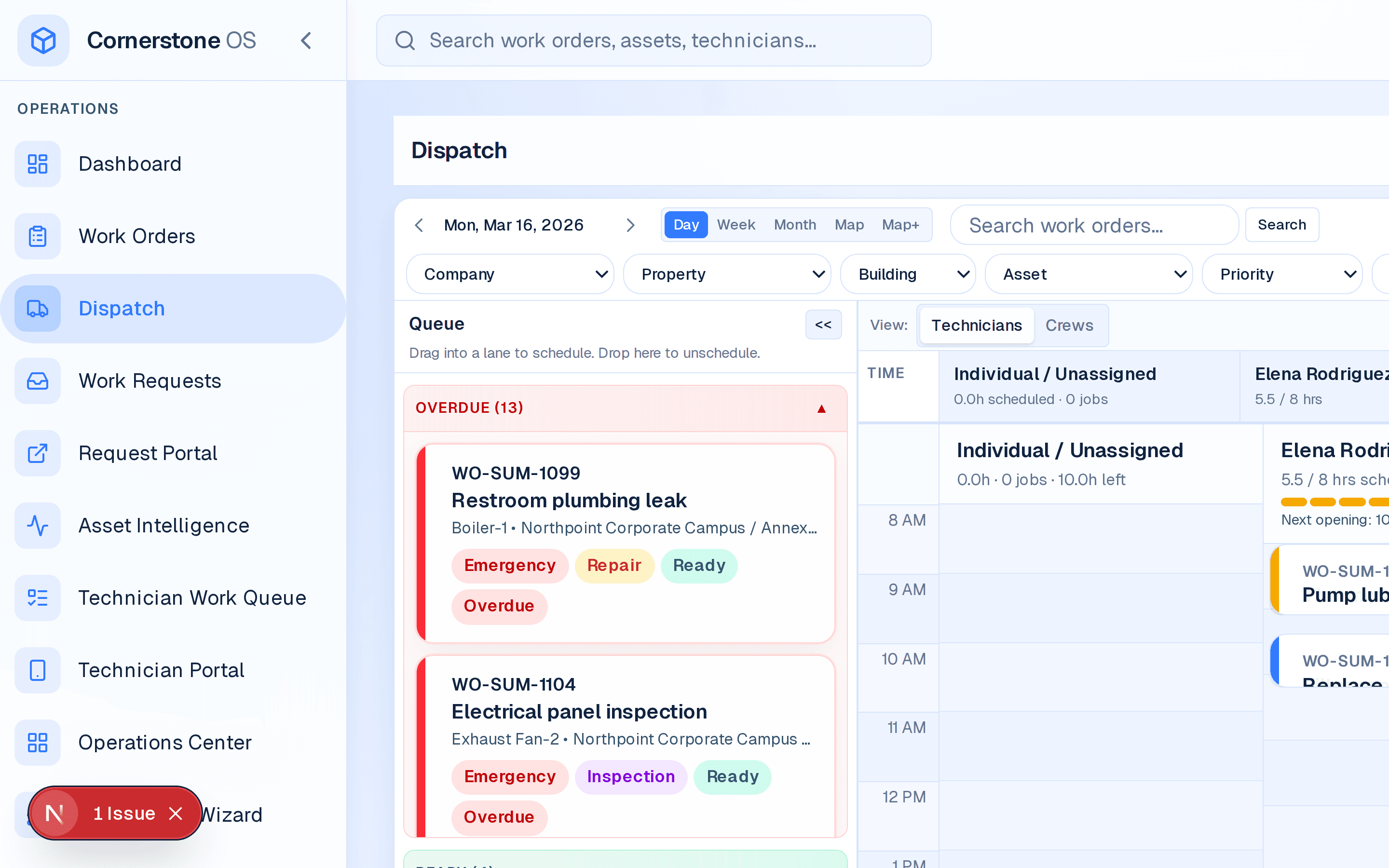The image size is (1389, 868).
Task: Switch dispatch calendar to Week view
Action: (736, 224)
